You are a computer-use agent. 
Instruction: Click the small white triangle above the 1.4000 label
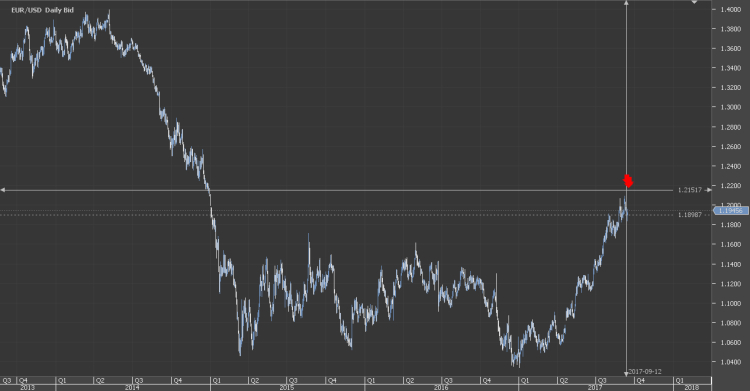(694, 2)
